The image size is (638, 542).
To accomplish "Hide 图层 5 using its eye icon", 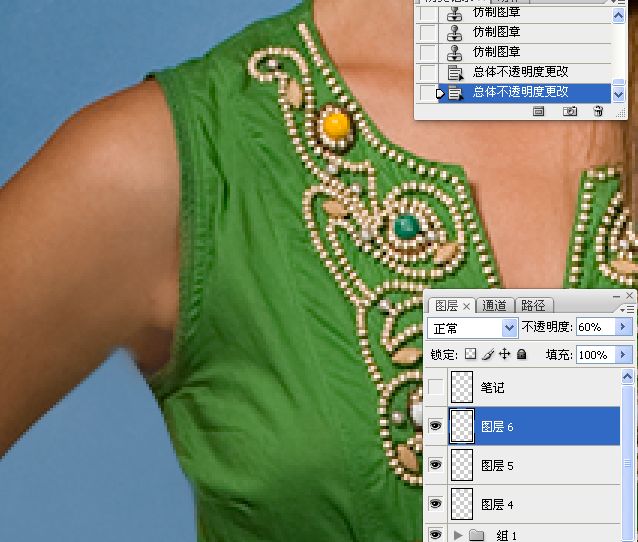I will [435, 464].
